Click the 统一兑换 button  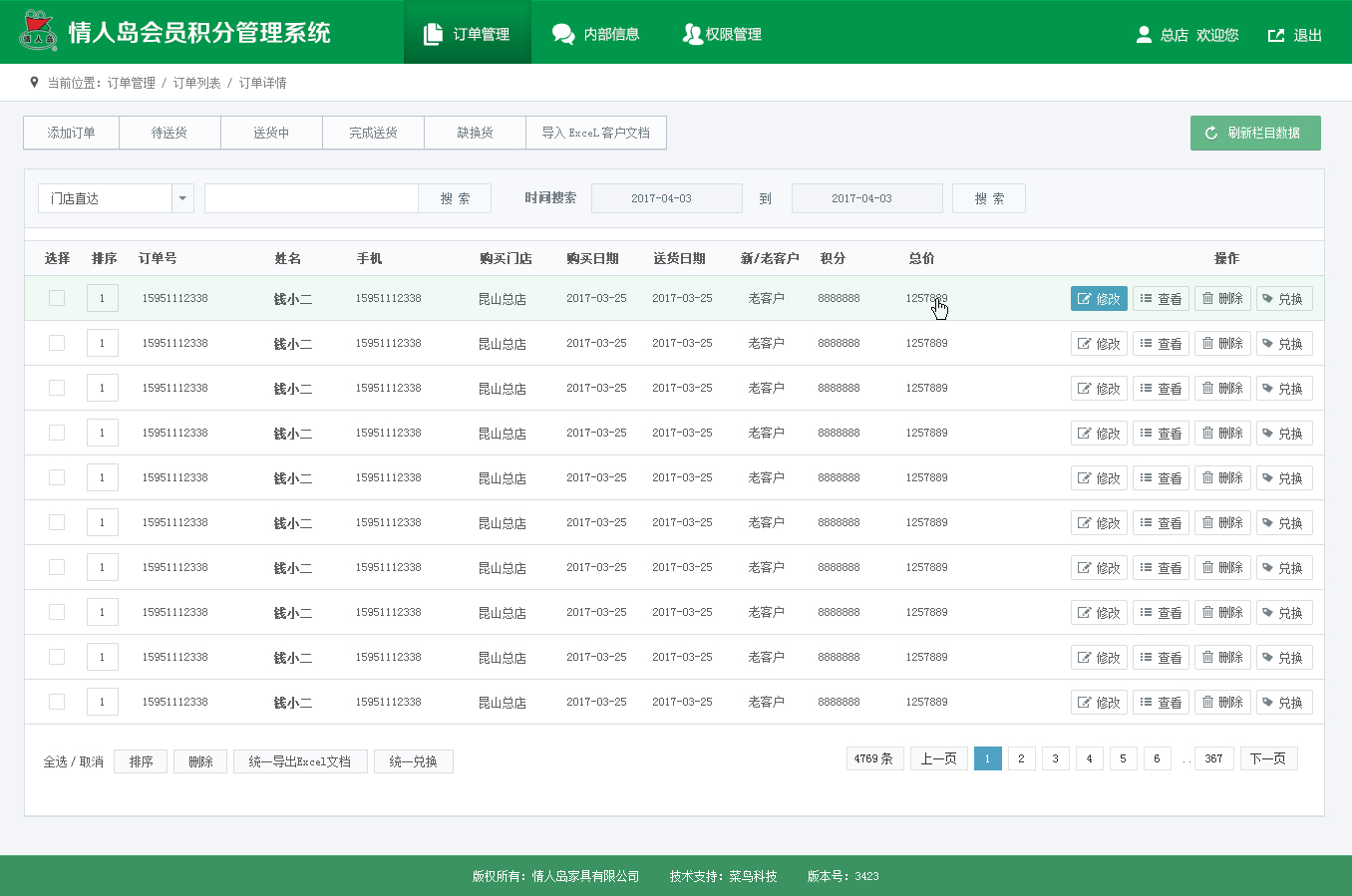tap(414, 761)
